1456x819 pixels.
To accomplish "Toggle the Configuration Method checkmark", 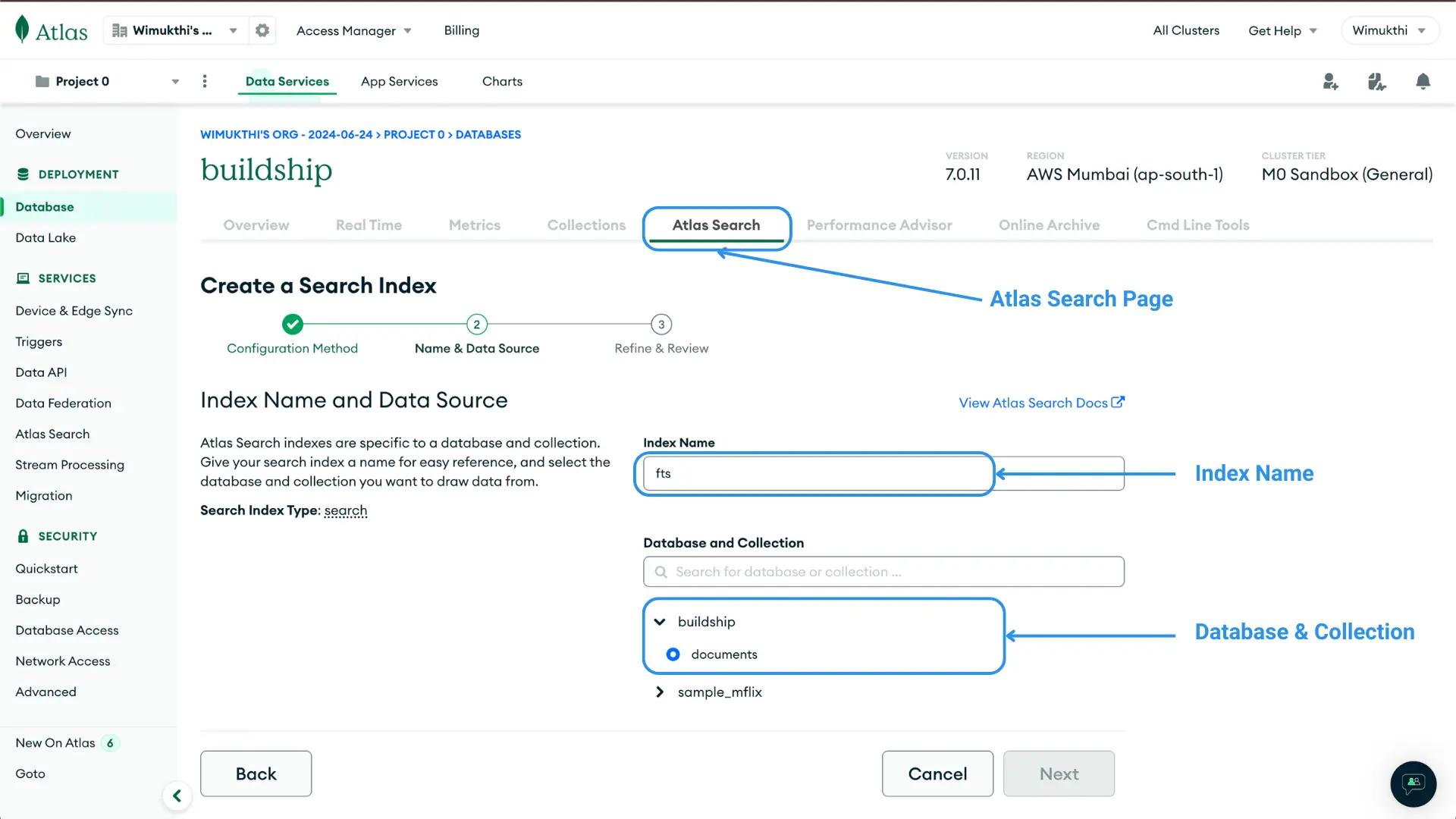I will tap(293, 323).
